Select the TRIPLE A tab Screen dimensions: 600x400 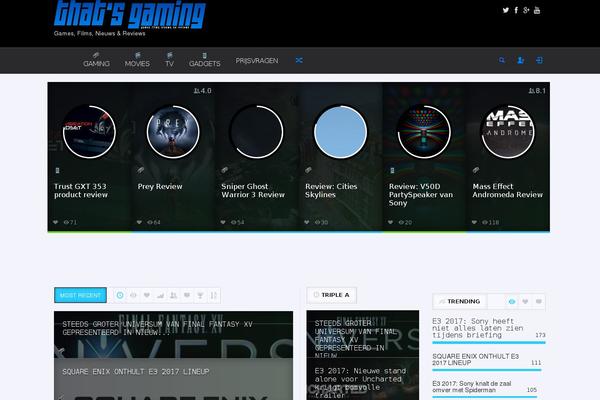[x=331, y=295]
